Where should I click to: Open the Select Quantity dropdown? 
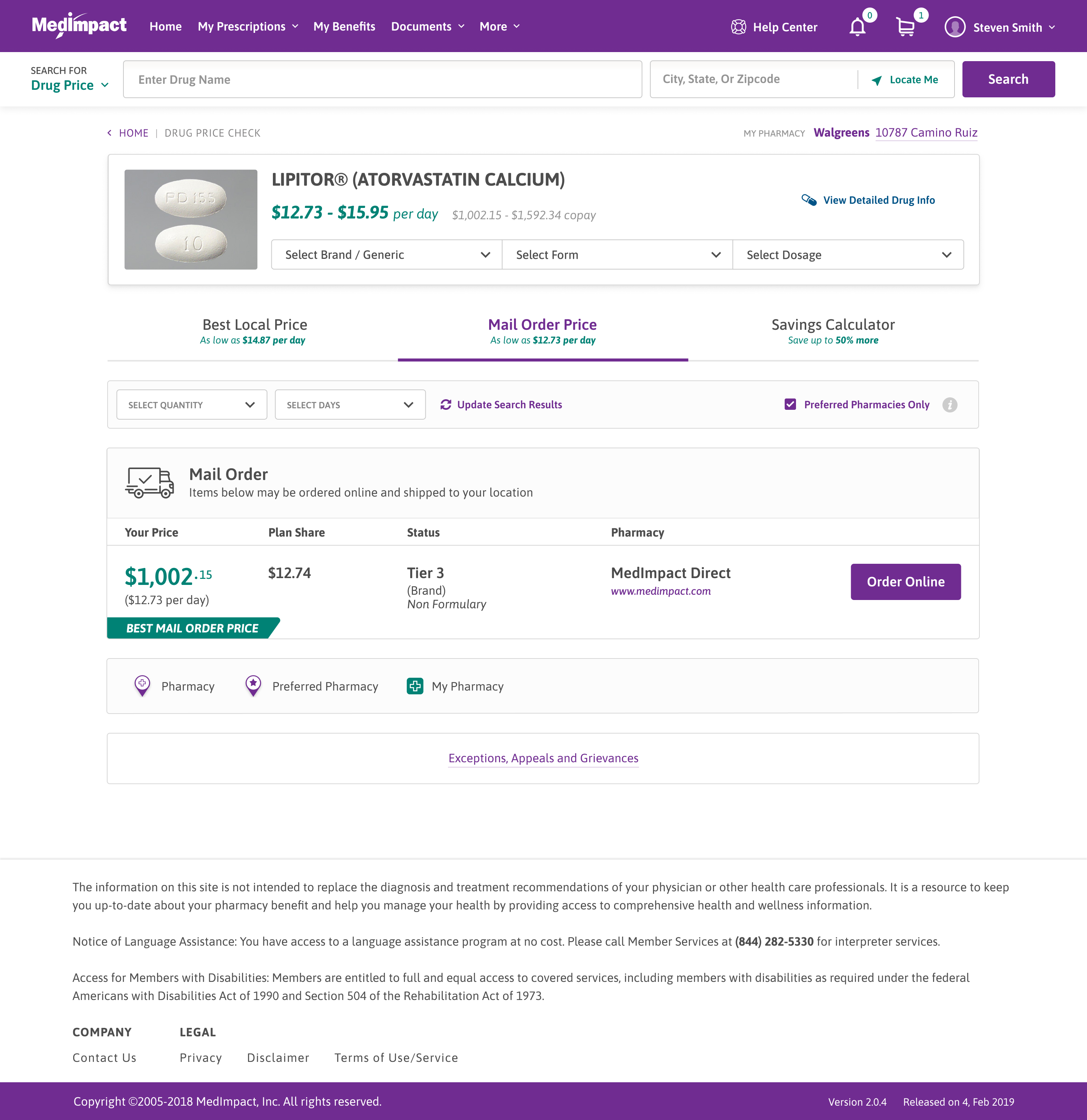pos(191,405)
